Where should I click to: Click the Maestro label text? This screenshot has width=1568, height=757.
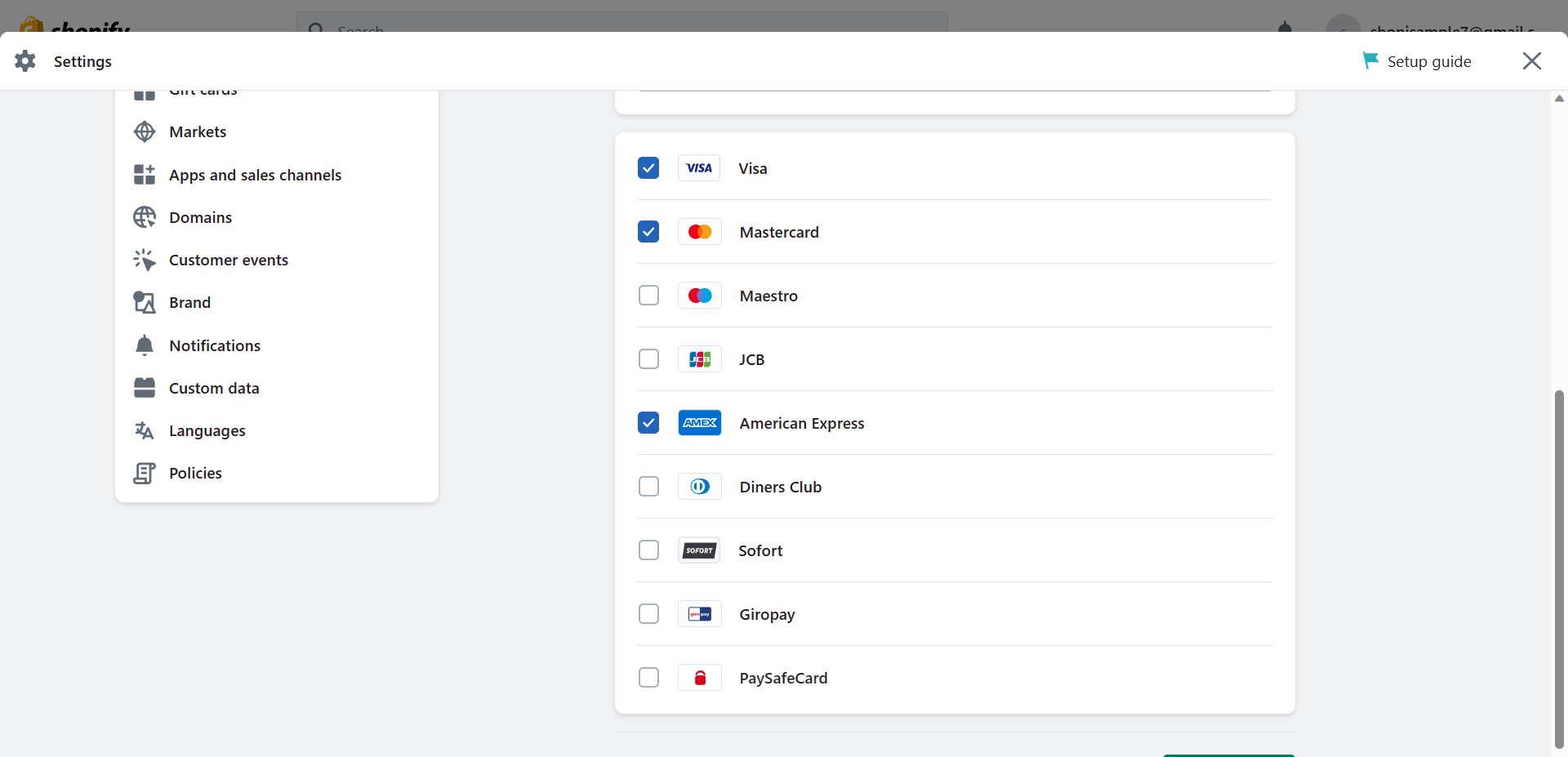click(768, 296)
